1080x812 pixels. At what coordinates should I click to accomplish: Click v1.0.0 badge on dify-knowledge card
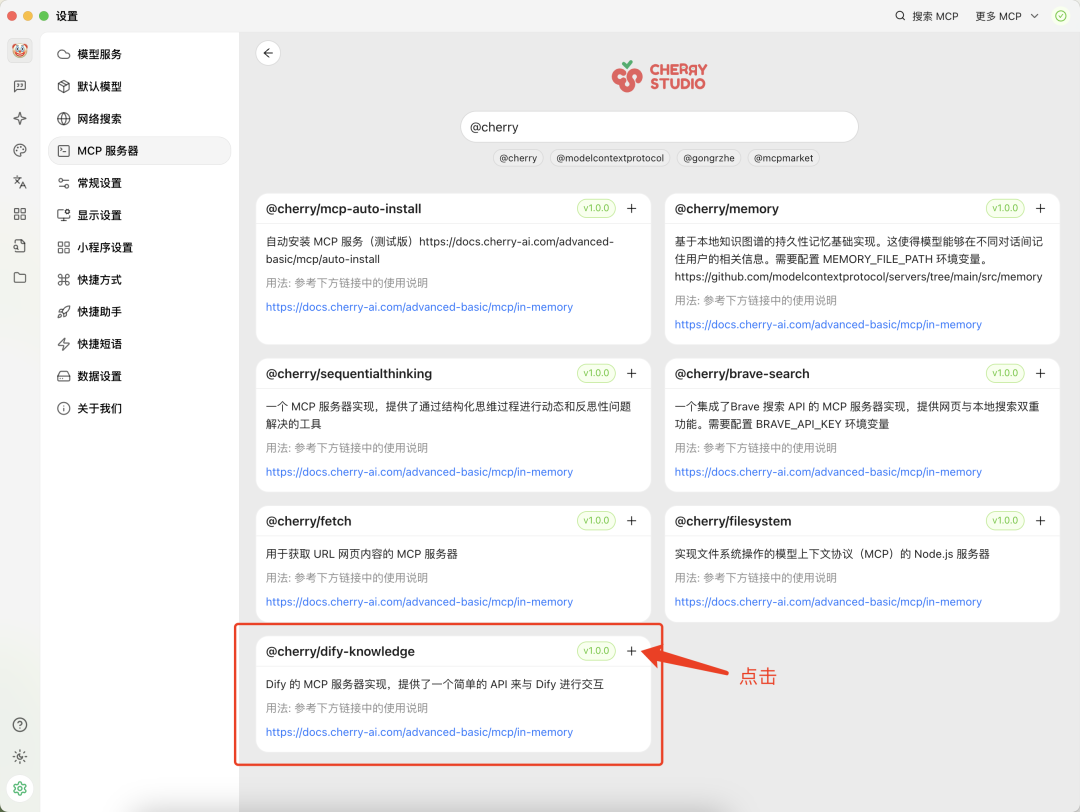coord(596,651)
